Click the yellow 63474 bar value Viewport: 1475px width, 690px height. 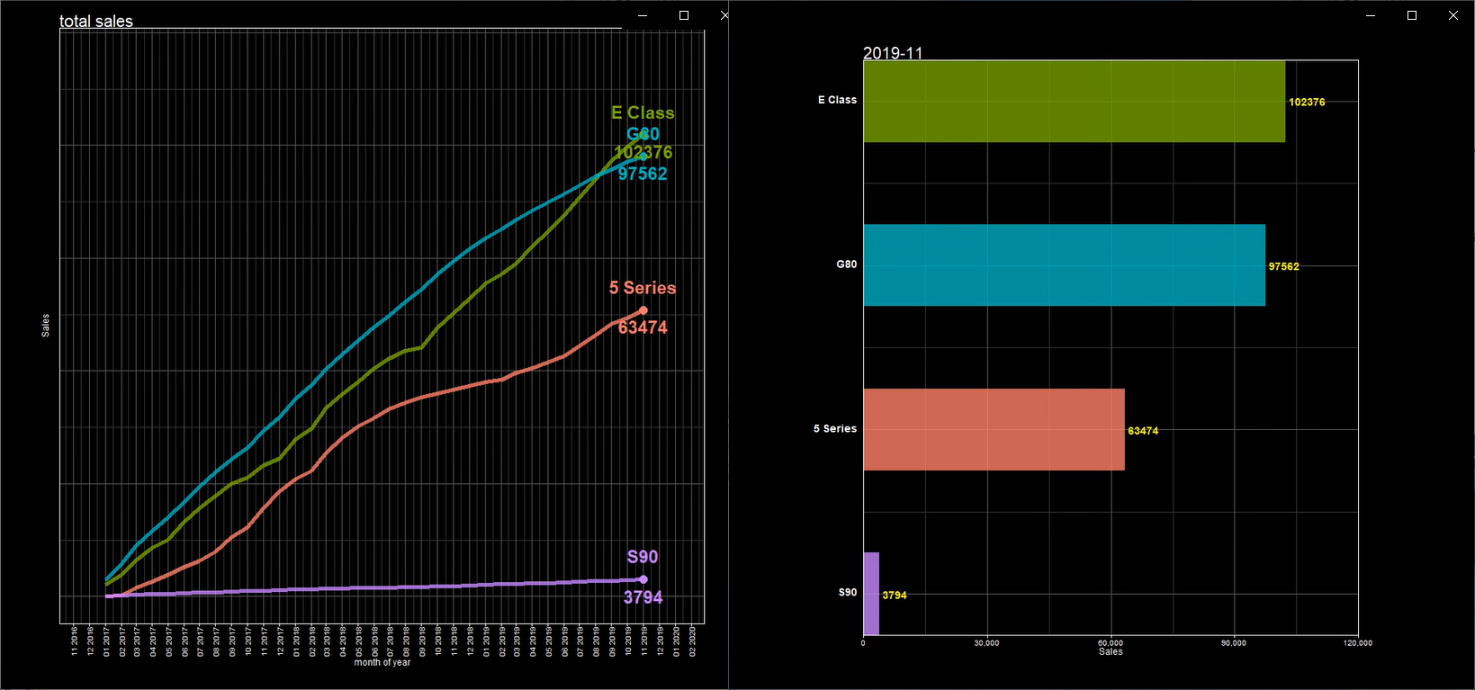coord(1143,431)
